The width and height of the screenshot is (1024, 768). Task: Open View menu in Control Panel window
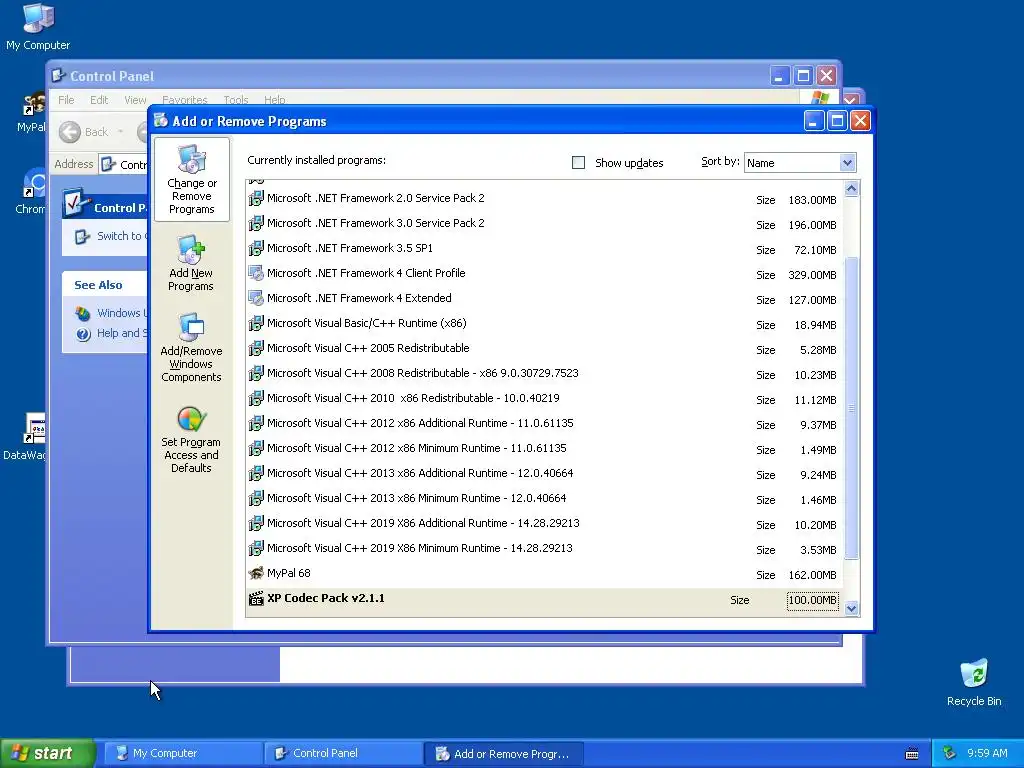[135, 100]
